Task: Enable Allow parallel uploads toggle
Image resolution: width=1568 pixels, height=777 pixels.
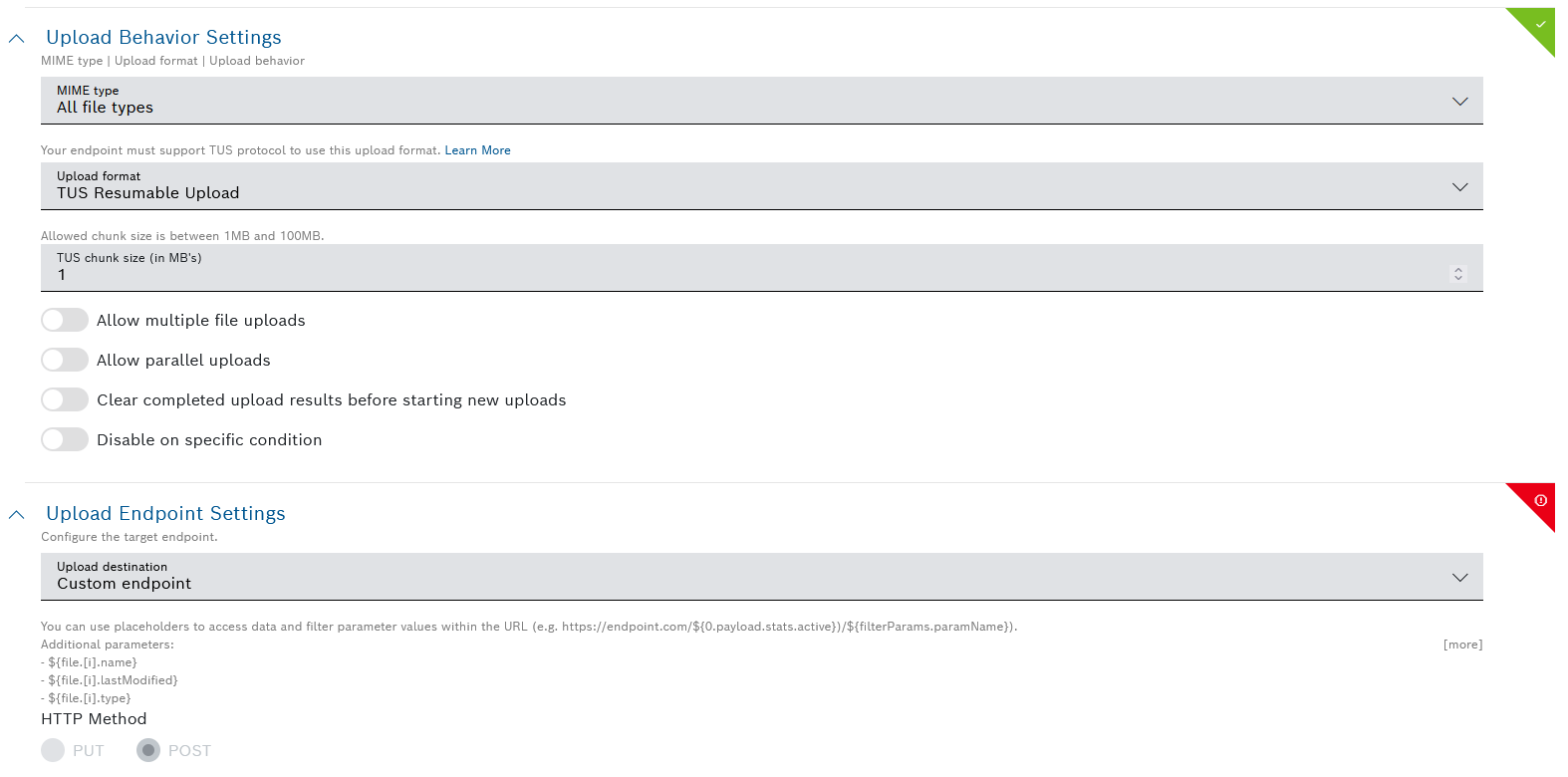Action: [65, 360]
